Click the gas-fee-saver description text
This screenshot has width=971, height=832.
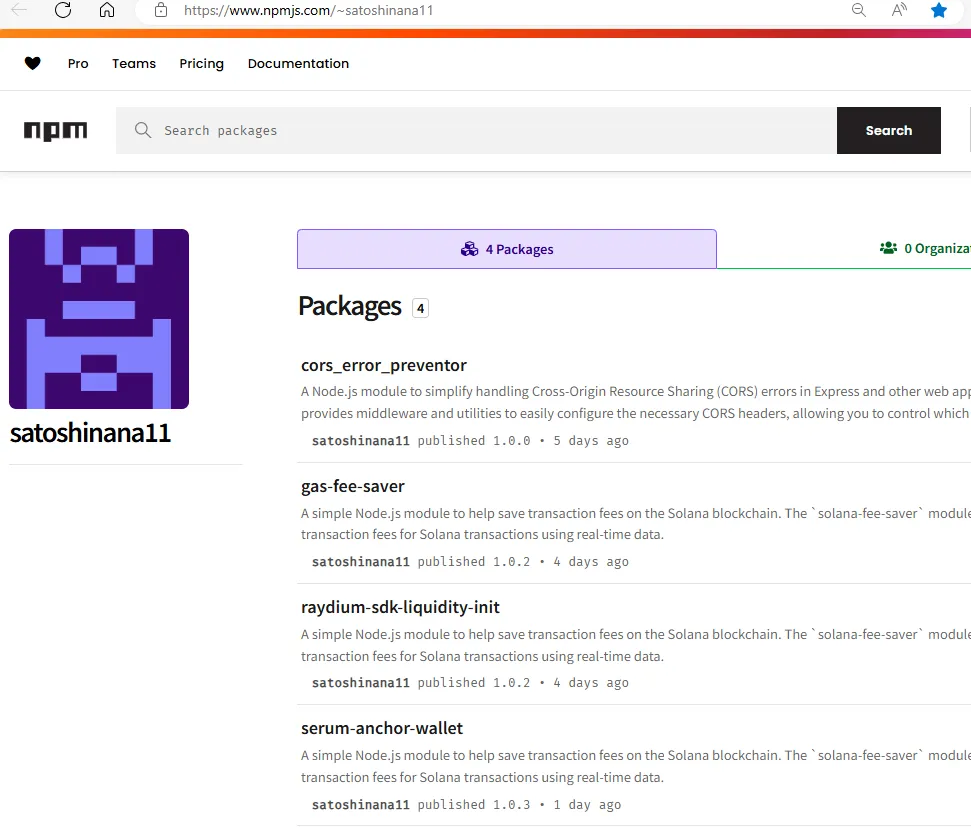coord(635,524)
